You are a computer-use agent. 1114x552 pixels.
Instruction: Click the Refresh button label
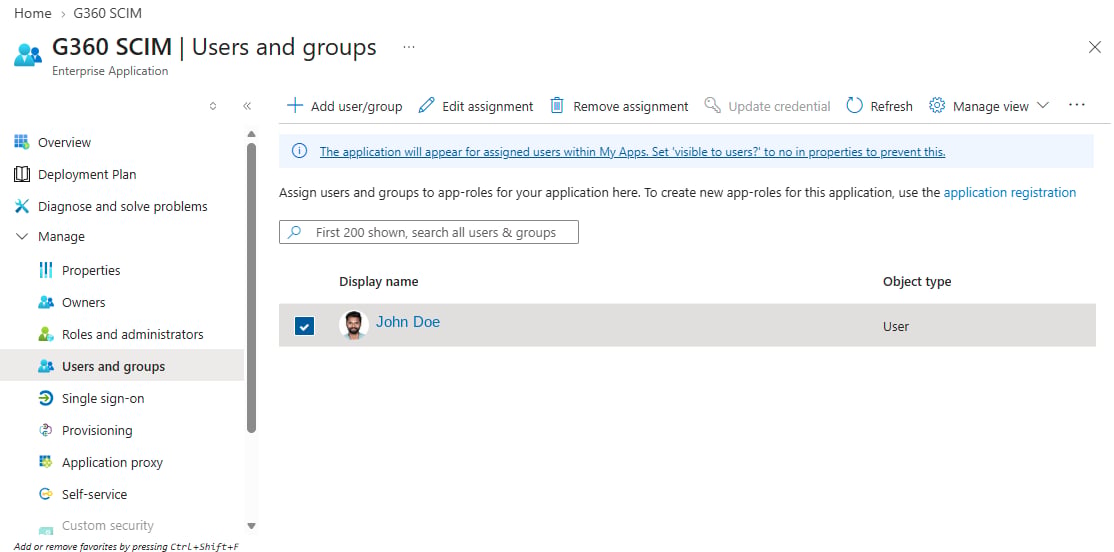[892, 106]
